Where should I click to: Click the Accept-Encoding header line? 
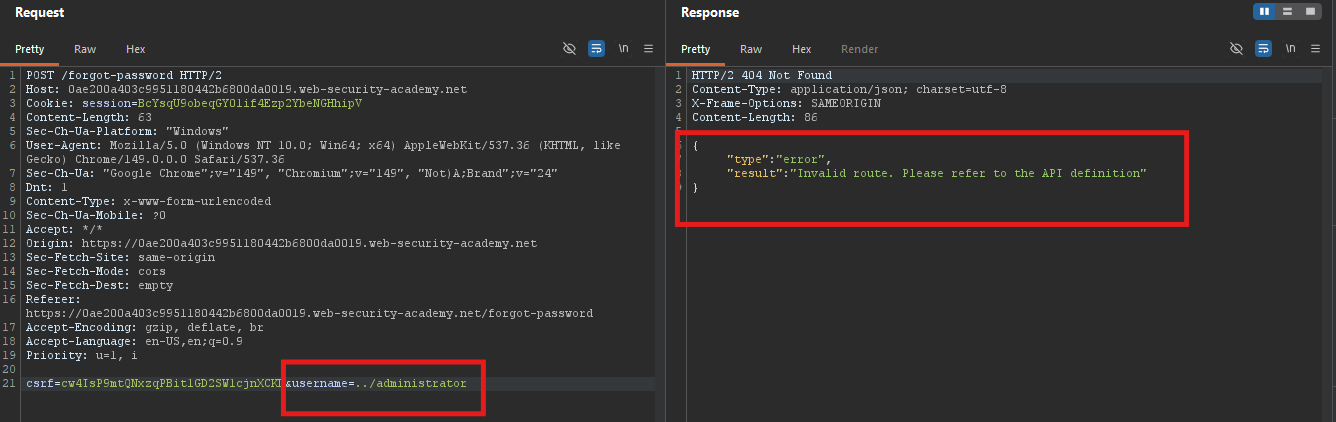(x=145, y=327)
